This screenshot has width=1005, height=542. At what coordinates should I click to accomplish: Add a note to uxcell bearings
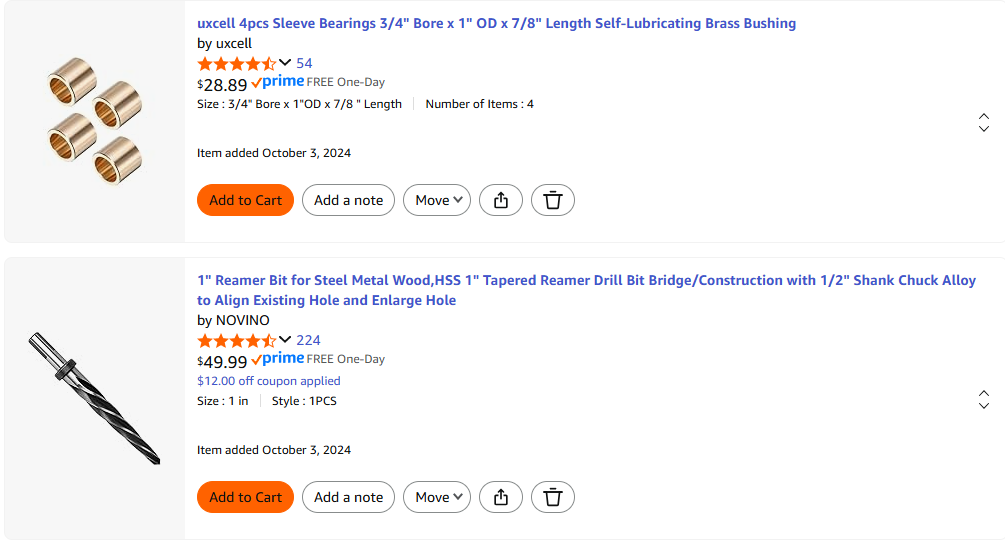(349, 200)
